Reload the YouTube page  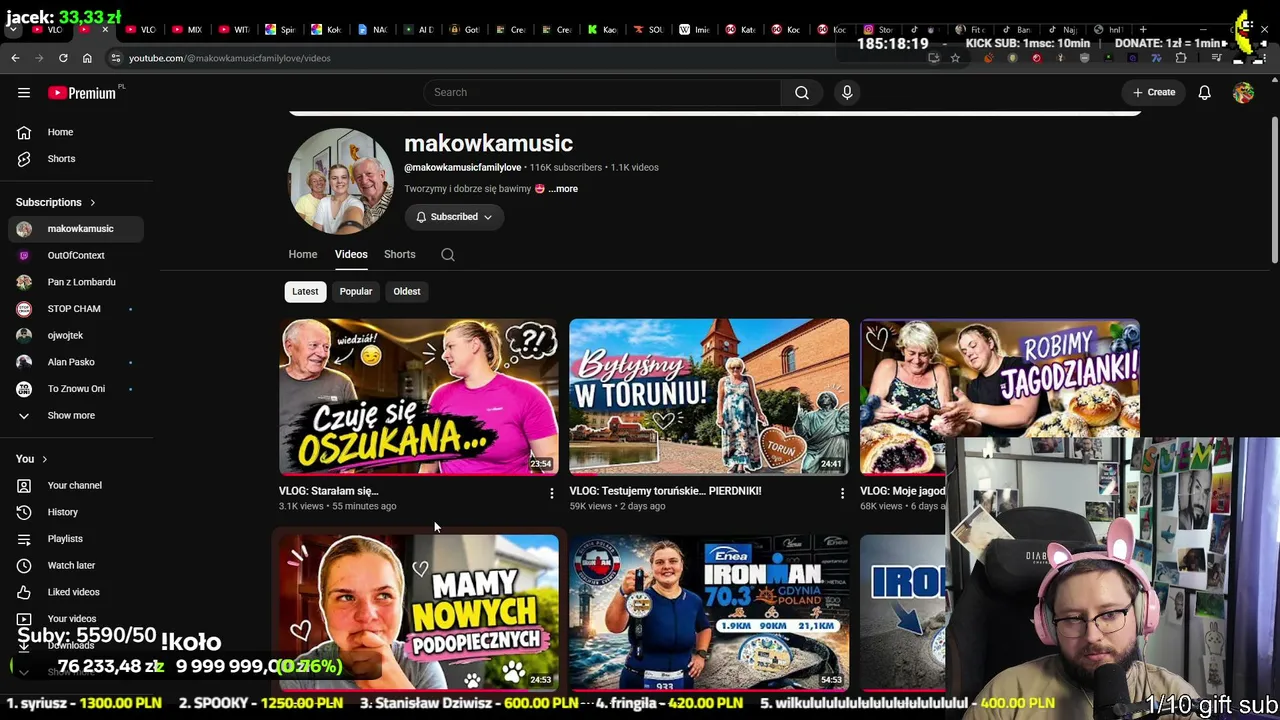coord(63,58)
